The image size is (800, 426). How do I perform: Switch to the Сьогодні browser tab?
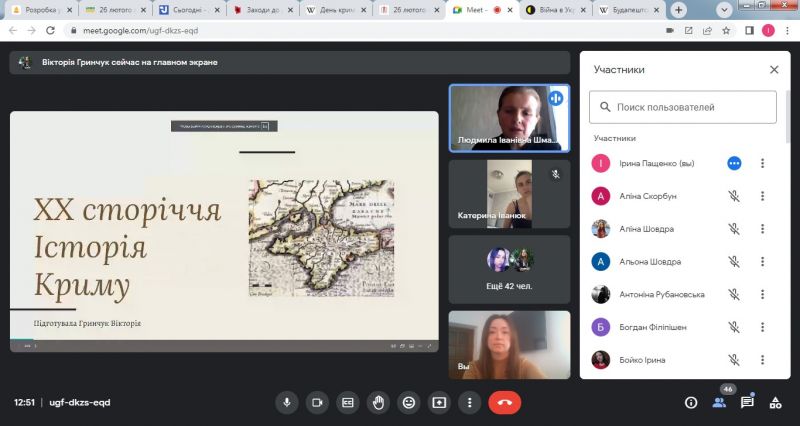(189, 10)
